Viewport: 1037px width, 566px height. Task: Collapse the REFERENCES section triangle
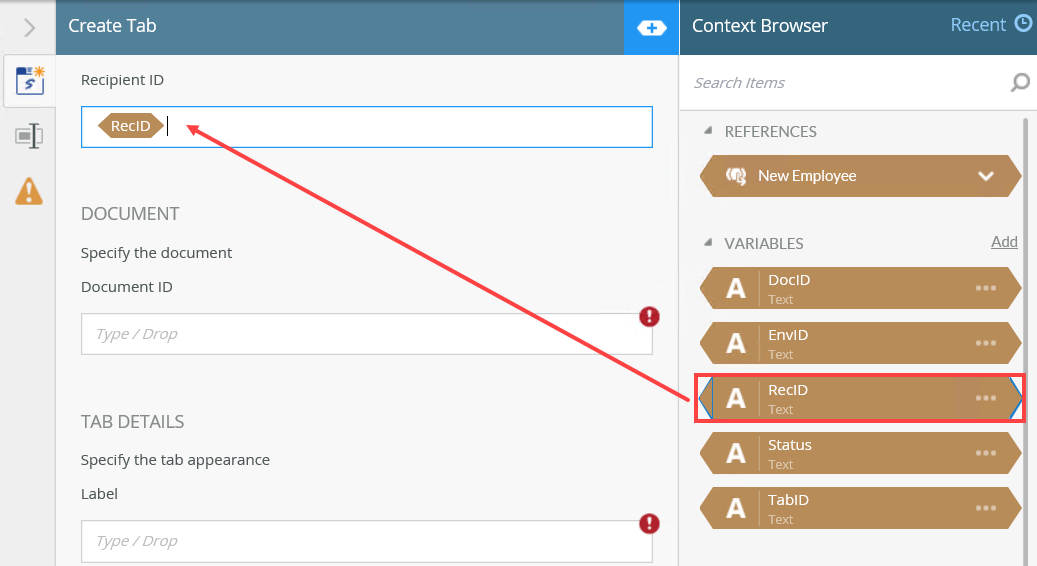tap(709, 131)
